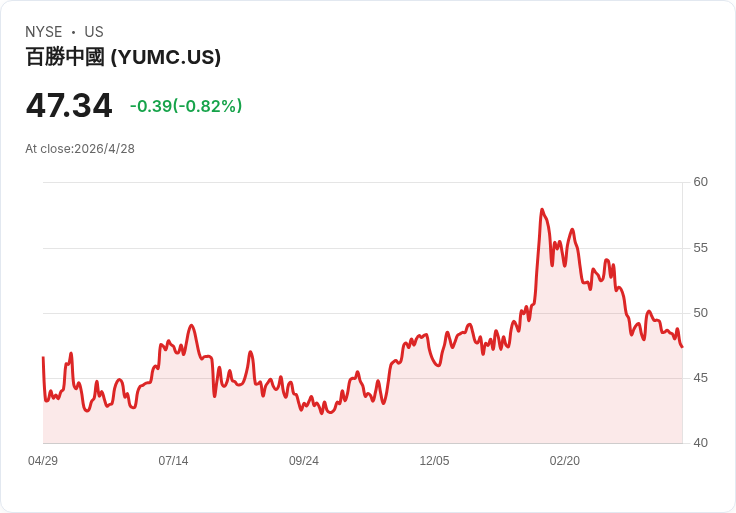Click the chart line's leftmost starting point
The height and width of the screenshot is (513, 736).
click(43, 358)
